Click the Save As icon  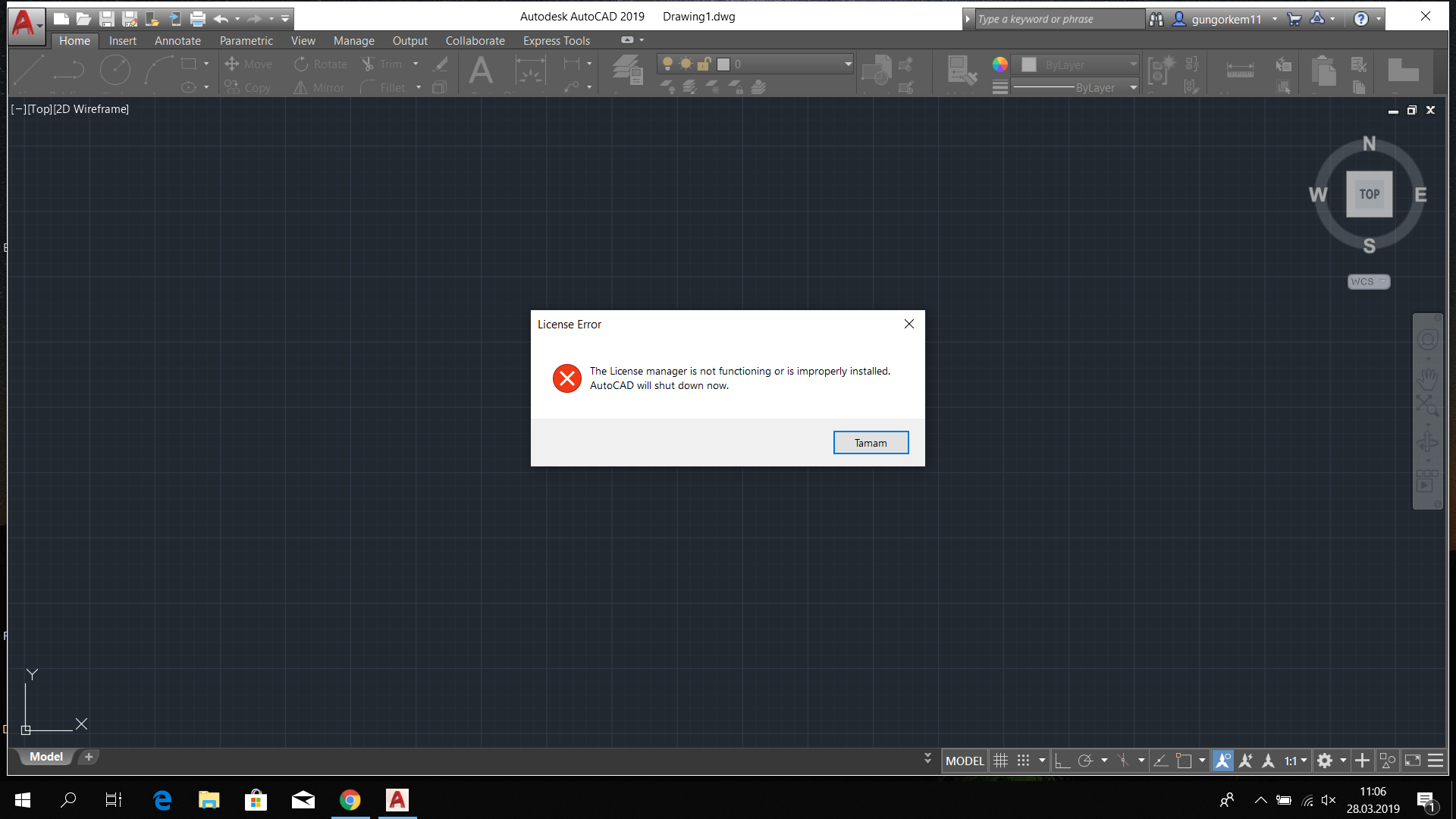click(x=130, y=19)
